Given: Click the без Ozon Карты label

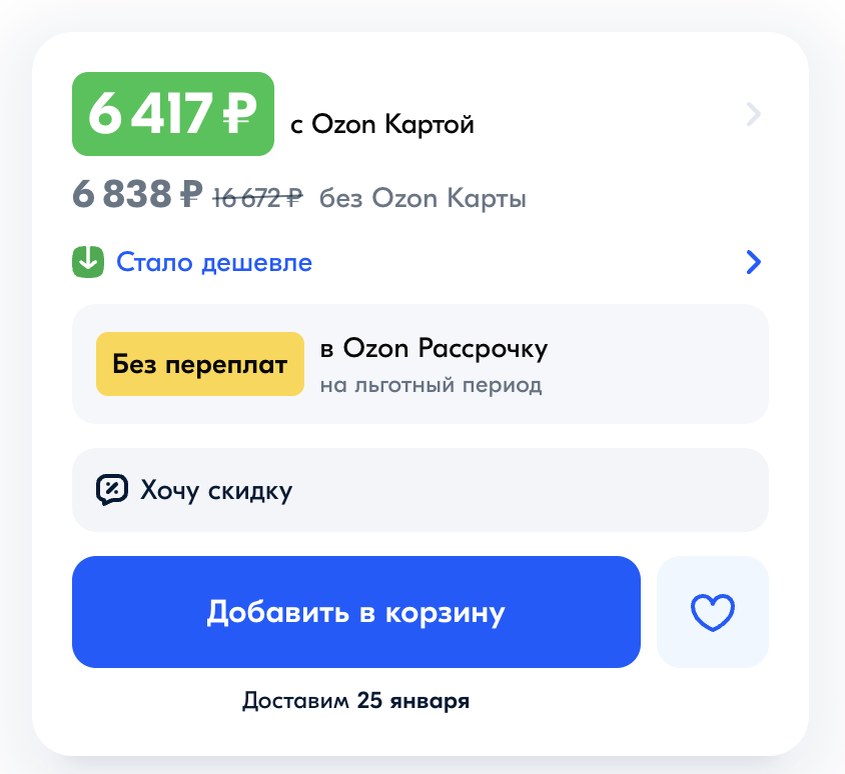Looking at the screenshot, I should pos(423,198).
